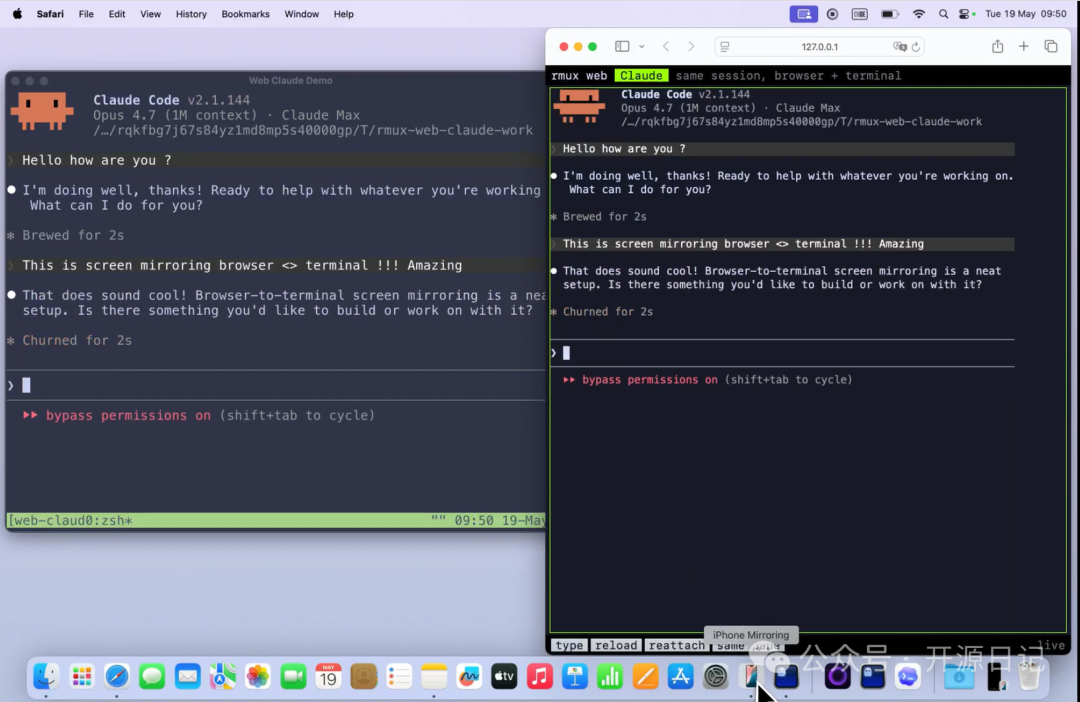
Task: Click 'Brewed for 2s' in browser terminal
Action: point(605,216)
